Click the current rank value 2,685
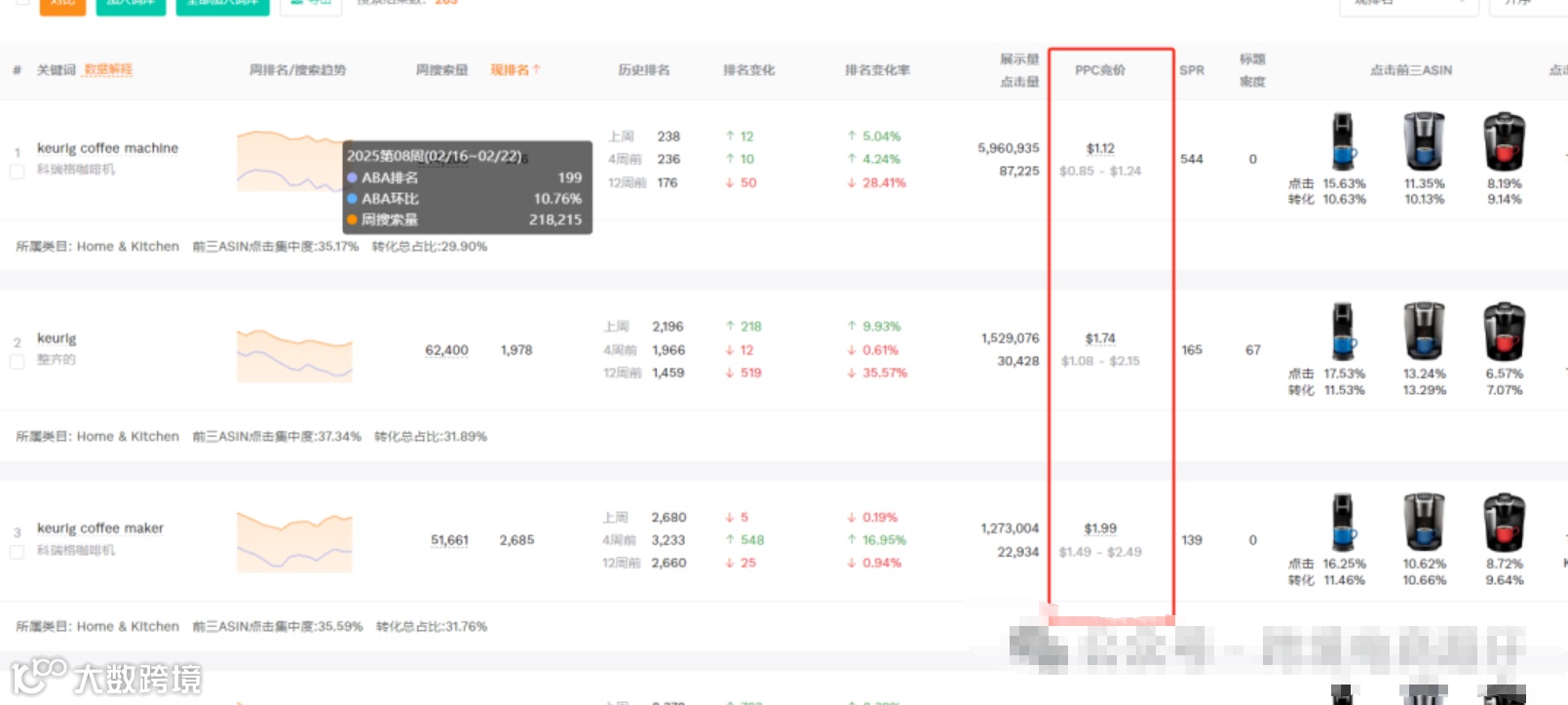The width and height of the screenshot is (1568, 705). (516, 540)
